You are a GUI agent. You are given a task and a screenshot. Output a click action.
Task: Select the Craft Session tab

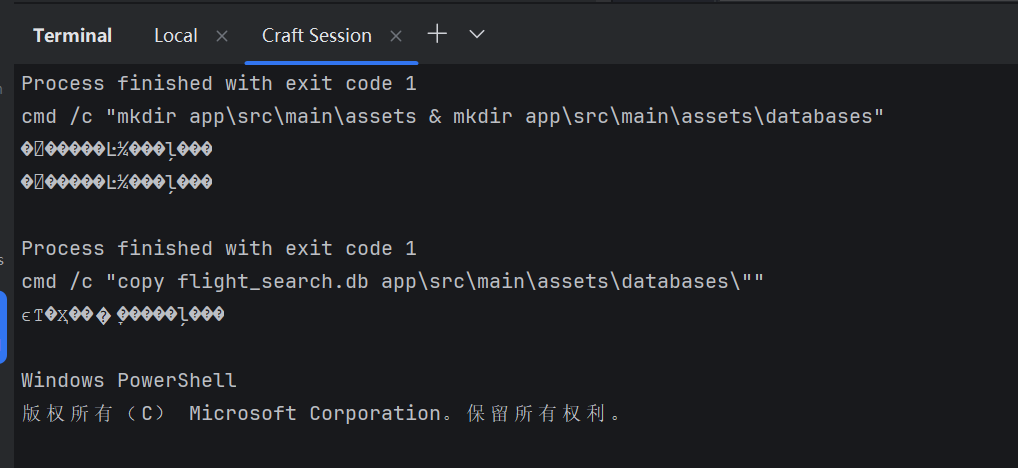pos(316,36)
